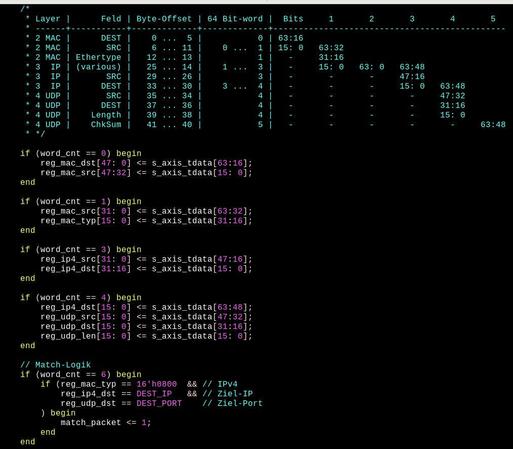Click "63:48" bits value in UDP ChkSum row
Viewport: 513px width, 449px height.
coord(493,125)
